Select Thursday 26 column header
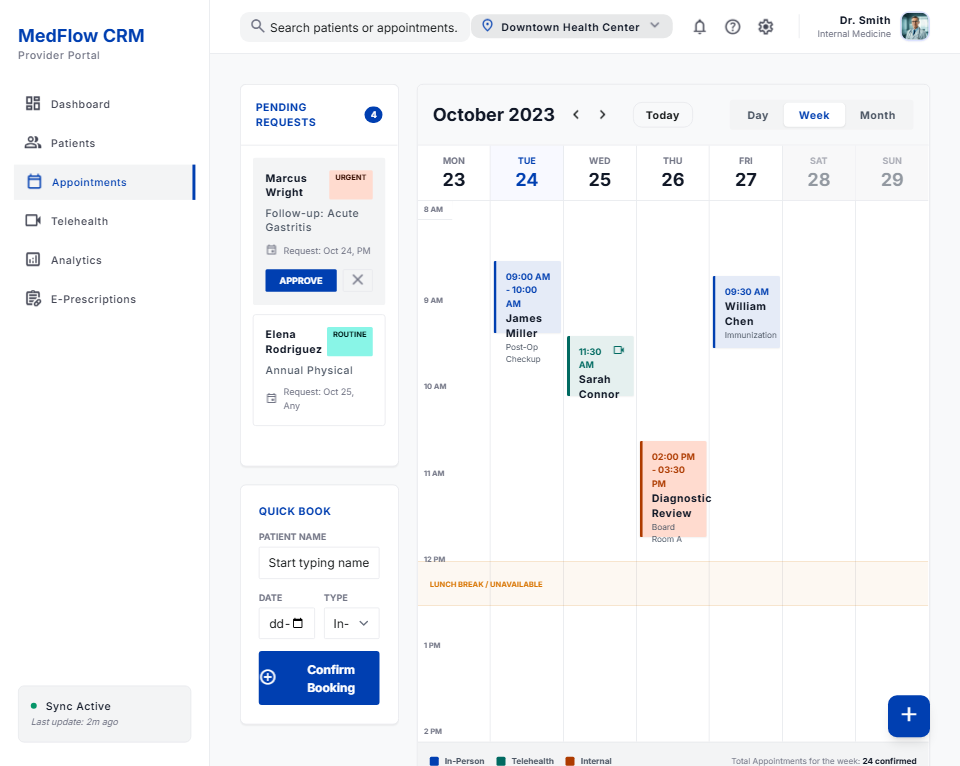The image size is (960, 766). pos(672,173)
